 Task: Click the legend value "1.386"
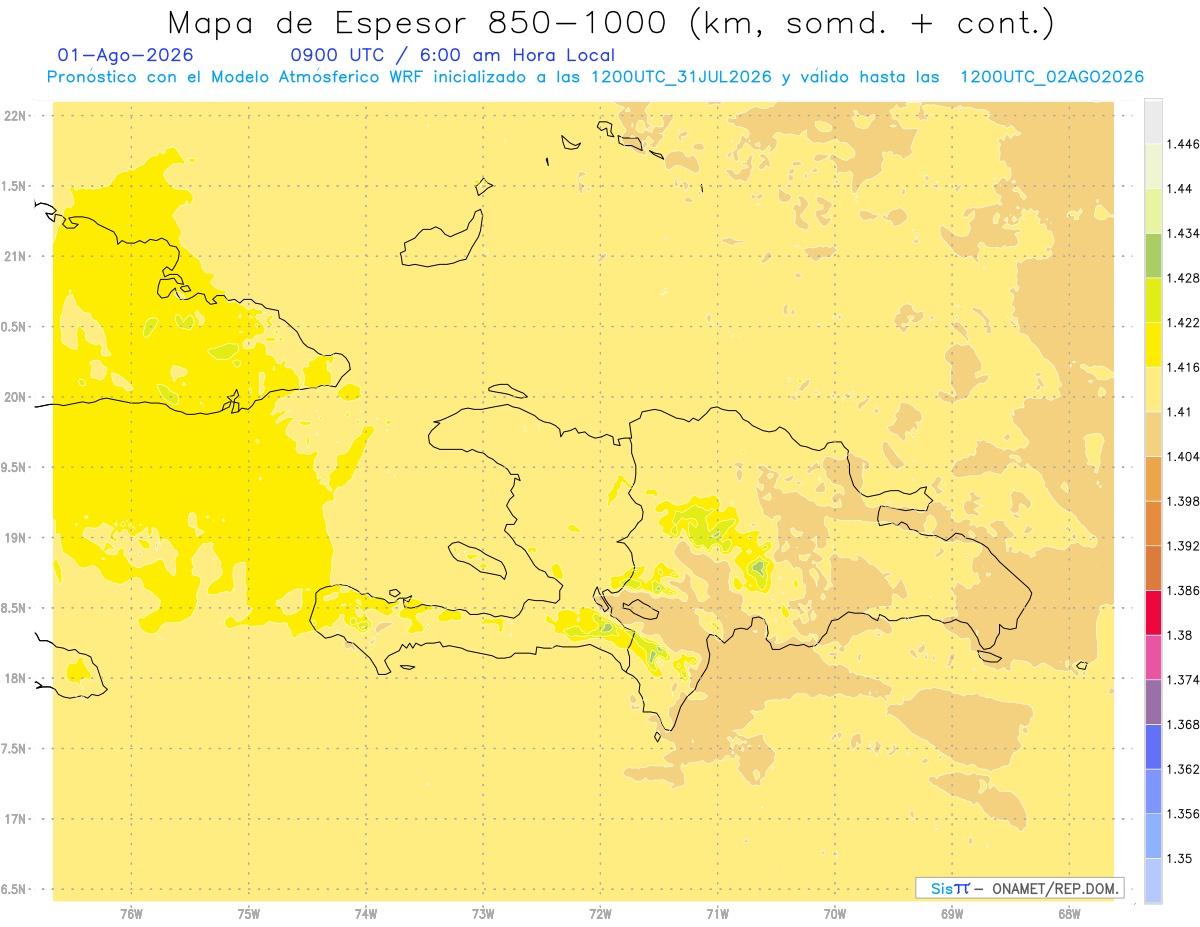pyautogui.click(x=1183, y=590)
